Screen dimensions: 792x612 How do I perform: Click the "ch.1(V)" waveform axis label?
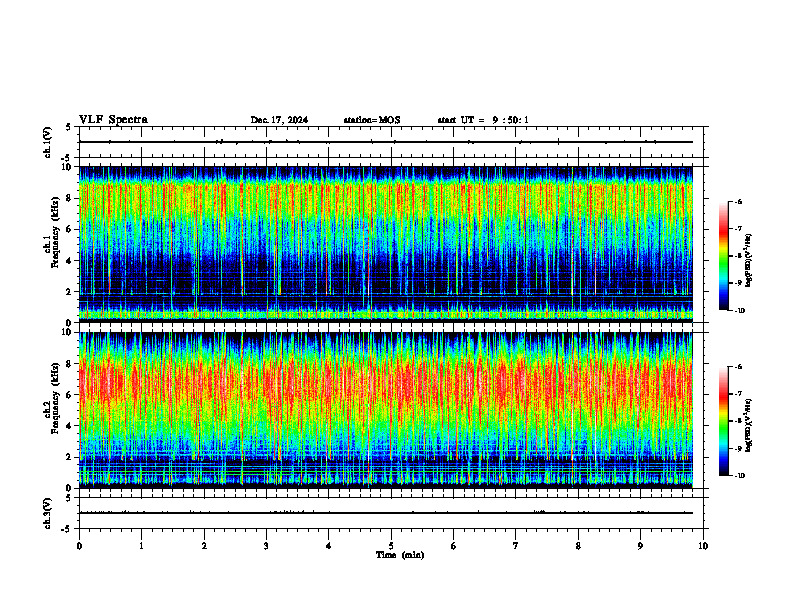(x=48, y=142)
